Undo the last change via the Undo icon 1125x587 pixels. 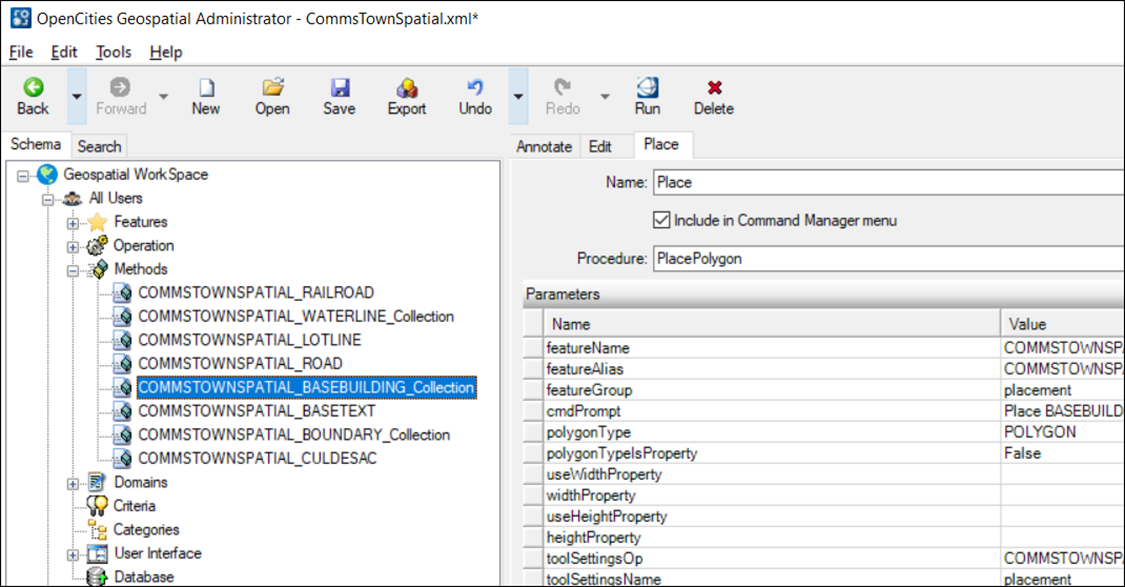[474, 95]
